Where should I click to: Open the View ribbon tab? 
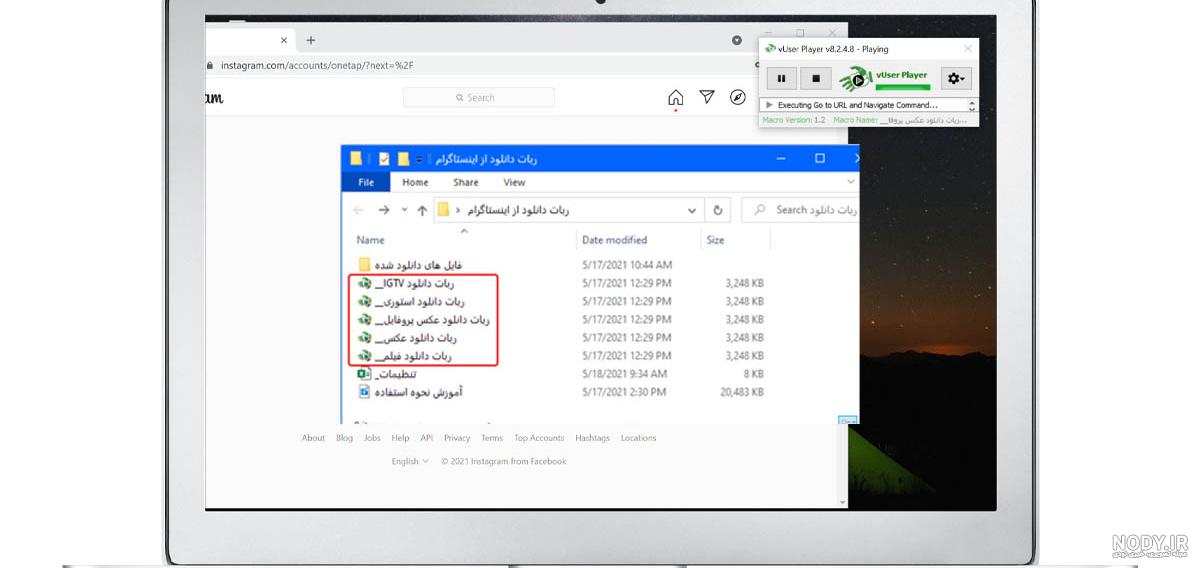pos(514,182)
